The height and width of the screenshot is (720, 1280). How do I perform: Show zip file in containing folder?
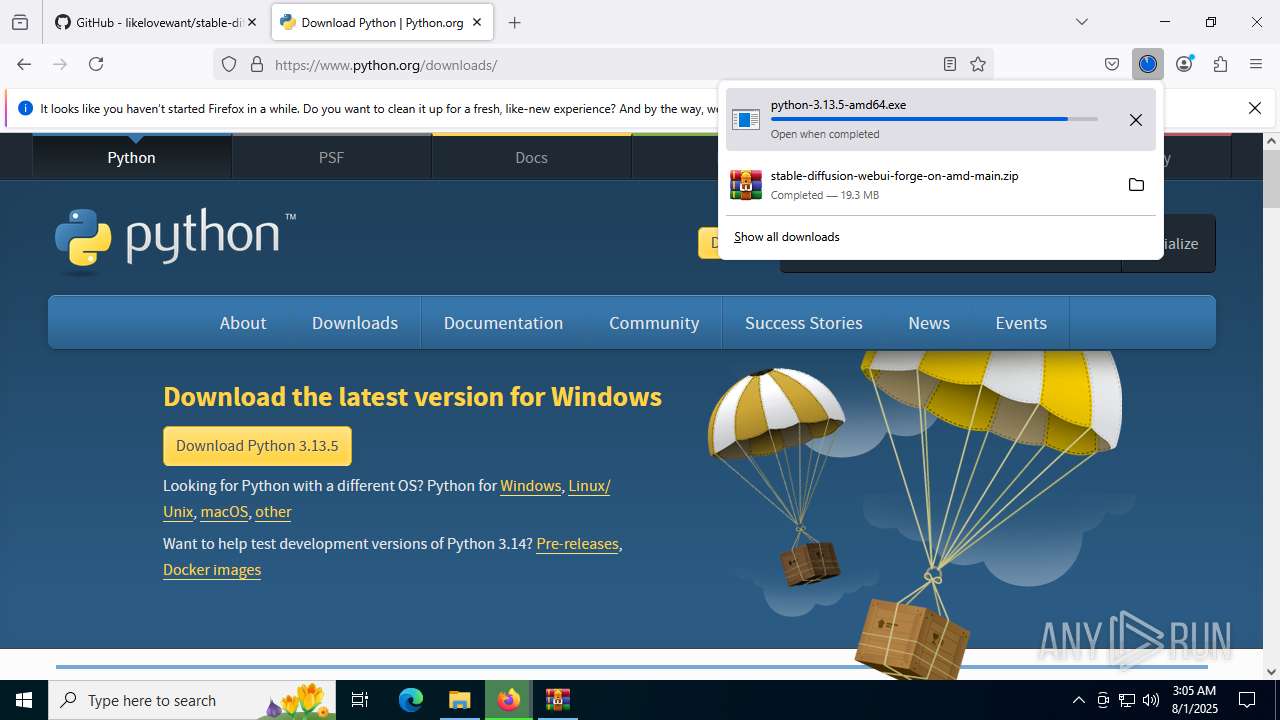1136,184
